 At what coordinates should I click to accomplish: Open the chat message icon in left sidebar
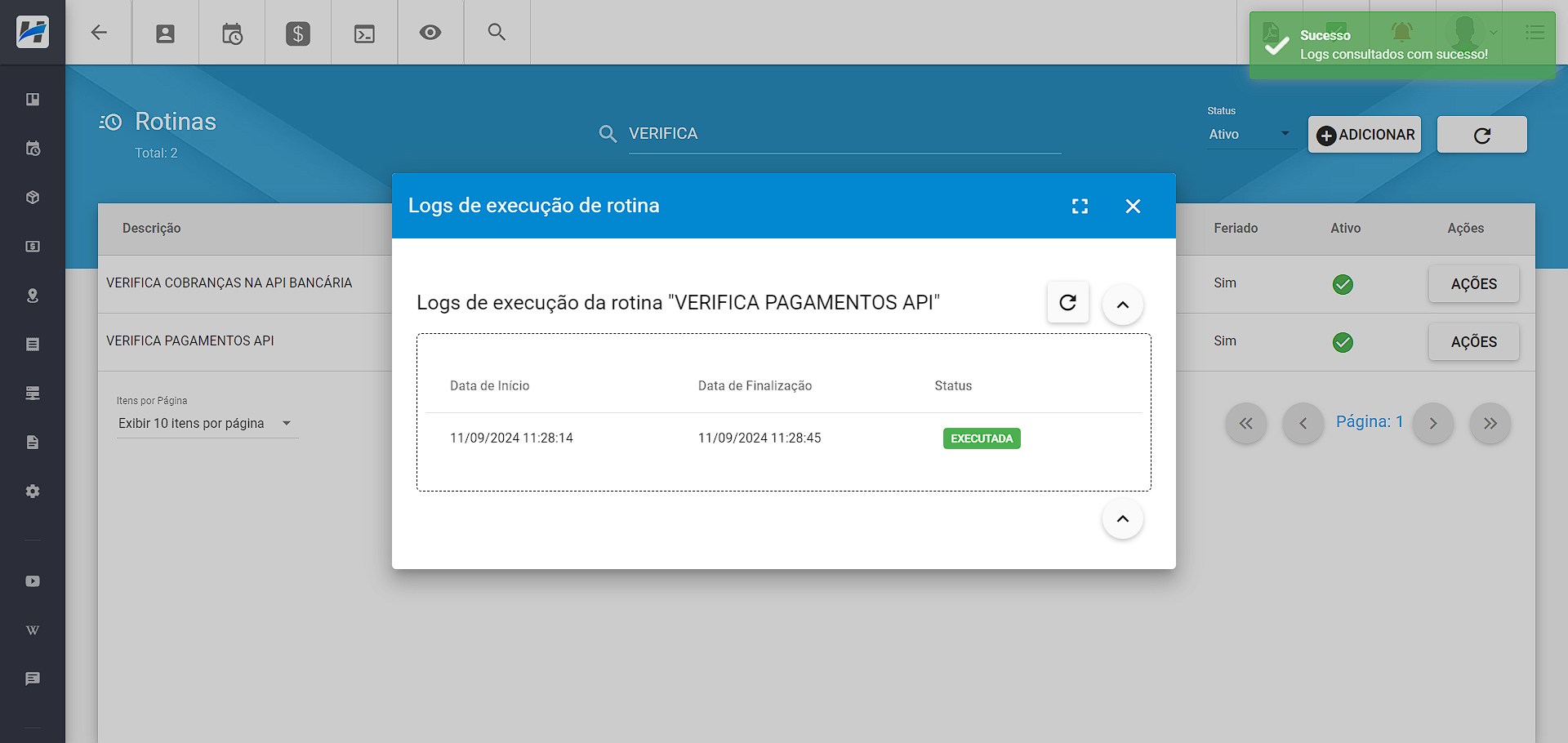pyautogui.click(x=33, y=679)
